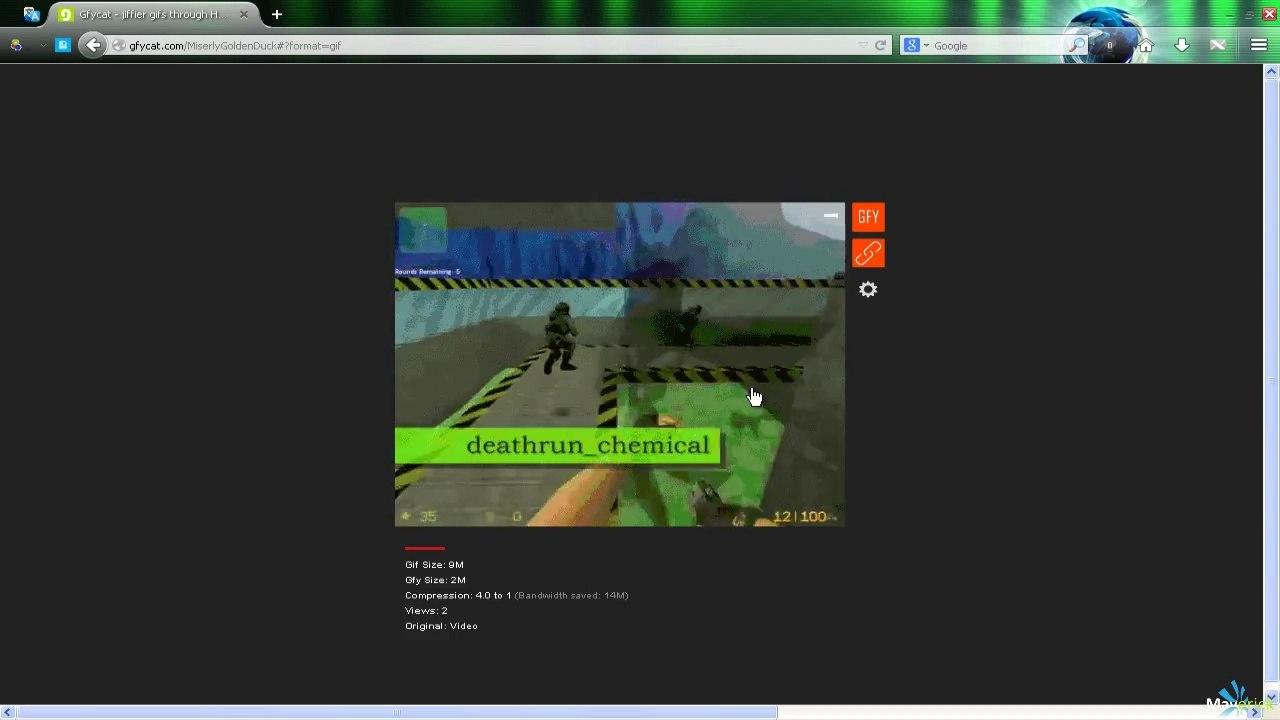Expand the small arrow beside the leftmost toolbar icon

pyautogui.click(x=42, y=45)
